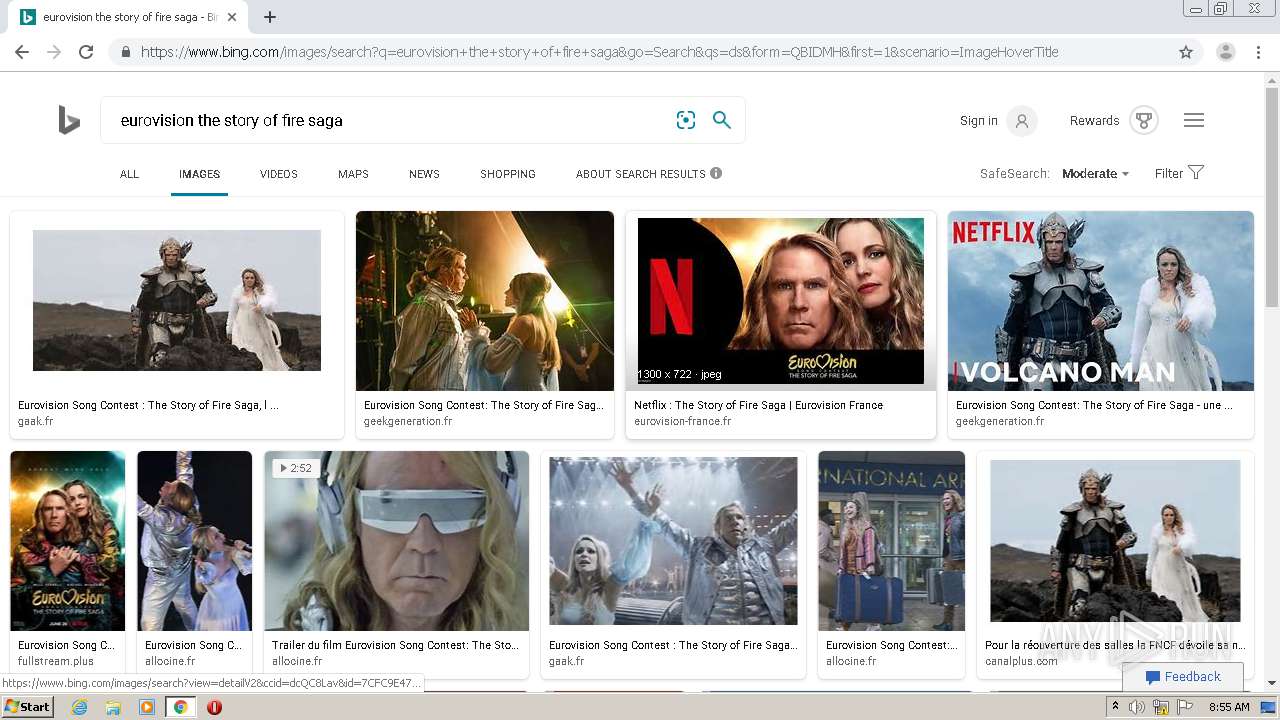Open File Explorer folder in taskbar
Screen dimensions: 1280x720
[x=113, y=707]
